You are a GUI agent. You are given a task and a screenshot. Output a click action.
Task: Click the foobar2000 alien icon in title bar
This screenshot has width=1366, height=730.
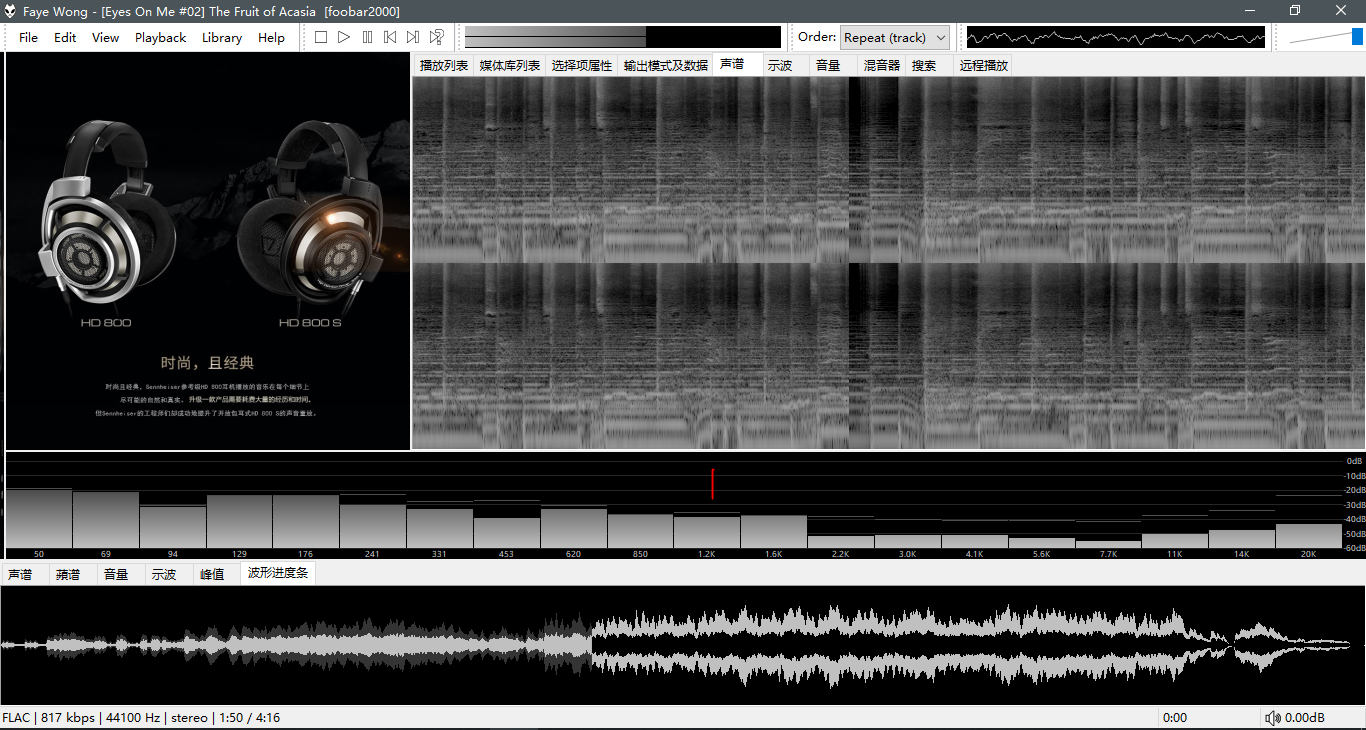[x=11, y=11]
